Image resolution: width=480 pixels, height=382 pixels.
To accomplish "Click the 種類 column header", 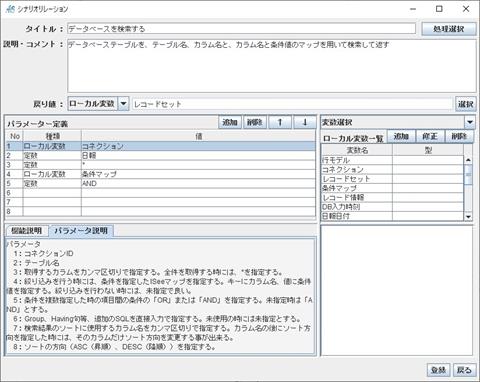I will click(x=52, y=136).
